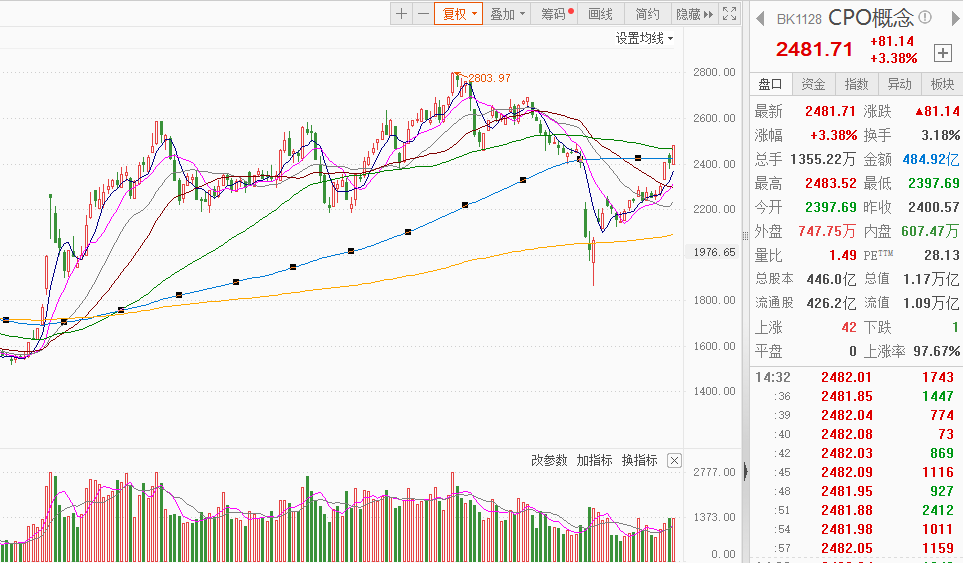Image resolution: width=963 pixels, height=563 pixels.
Task: Add CPO概念 to watchlist with plus box
Action: (x=942, y=53)
